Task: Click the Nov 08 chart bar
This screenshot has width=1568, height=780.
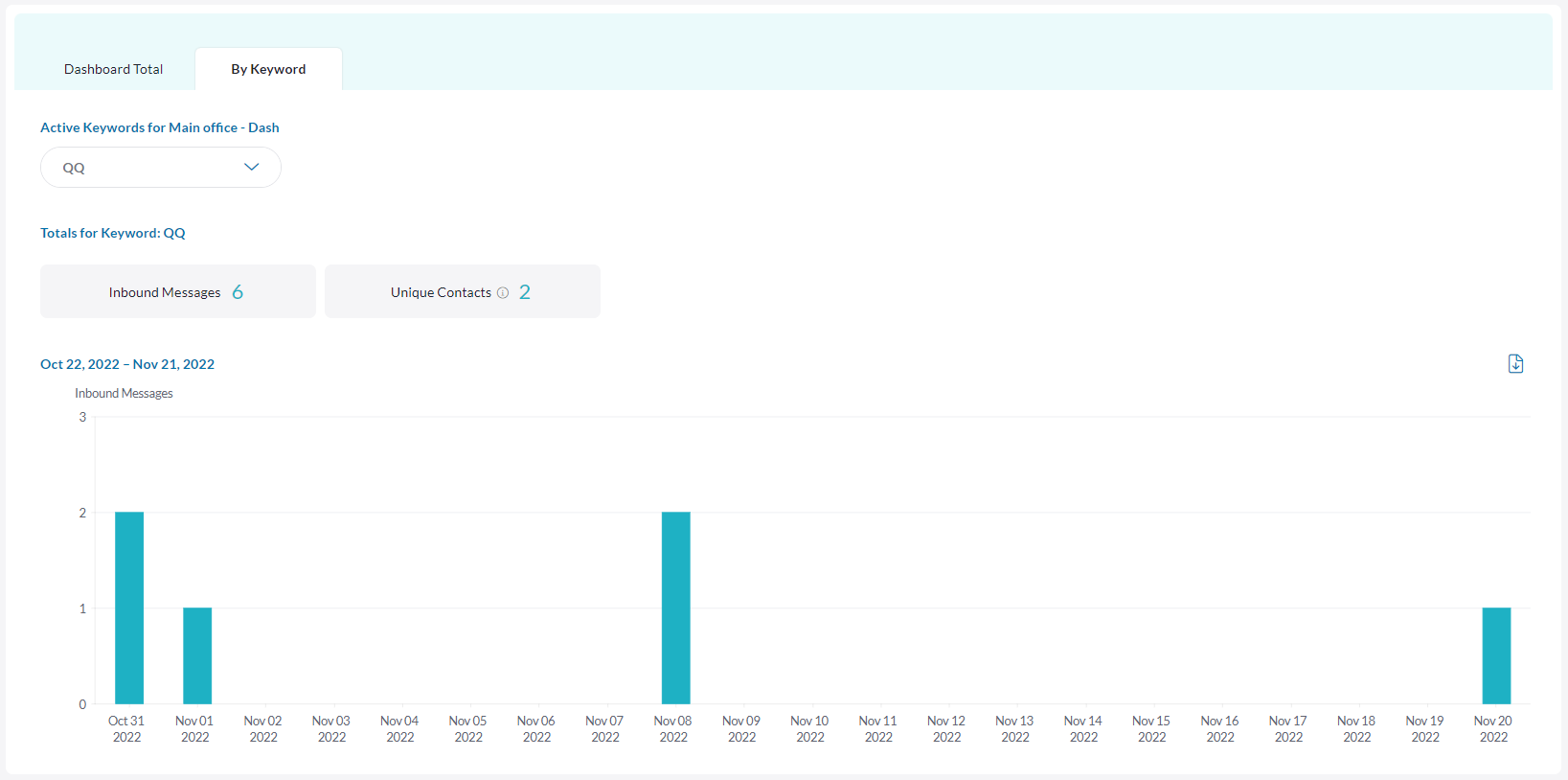Action: 675,608
